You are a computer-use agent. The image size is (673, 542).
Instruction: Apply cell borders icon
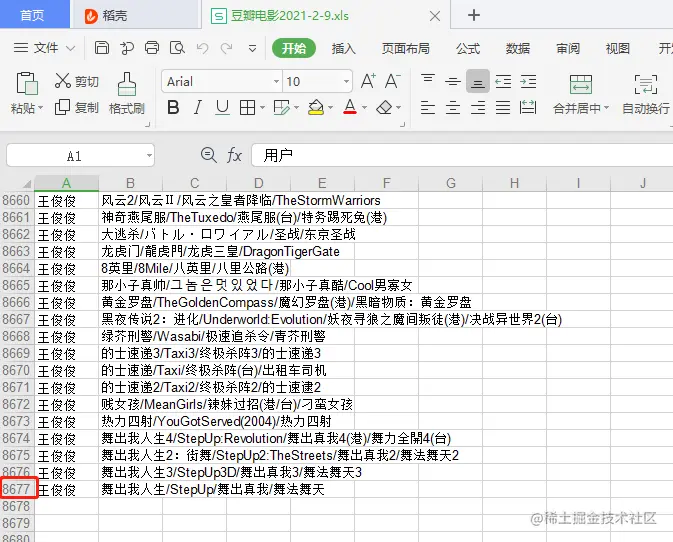click(x=247, y=107)
